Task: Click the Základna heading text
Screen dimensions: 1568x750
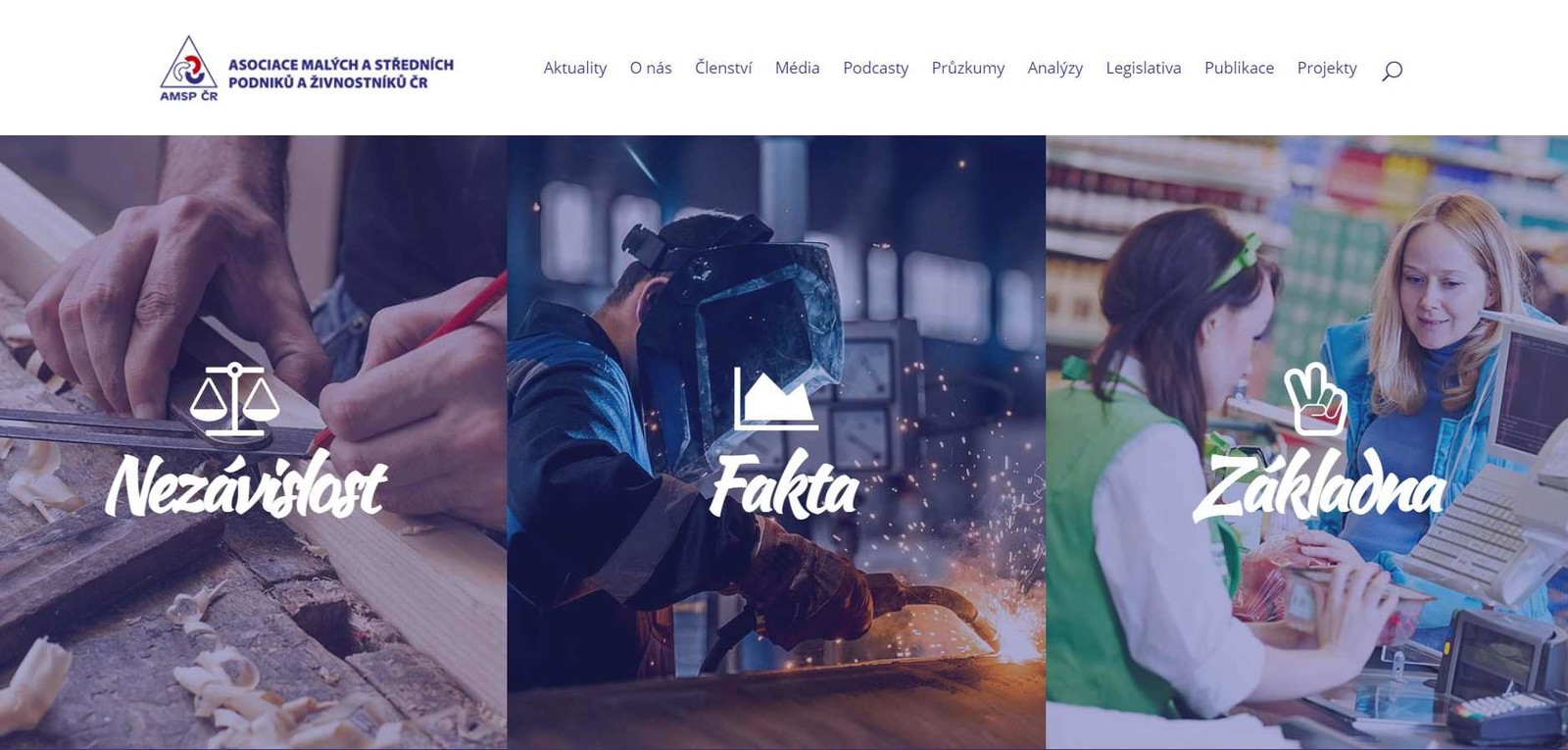Action: coord(1319,486)
